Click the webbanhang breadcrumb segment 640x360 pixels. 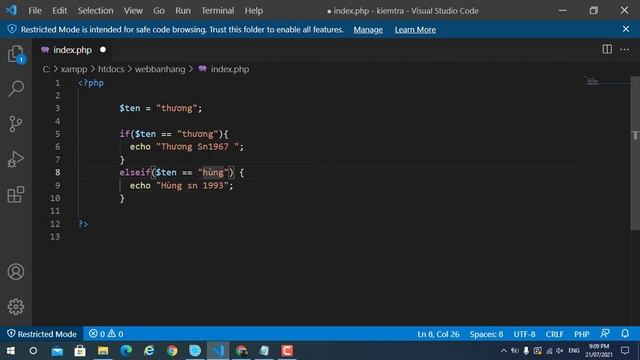(160, 69)
